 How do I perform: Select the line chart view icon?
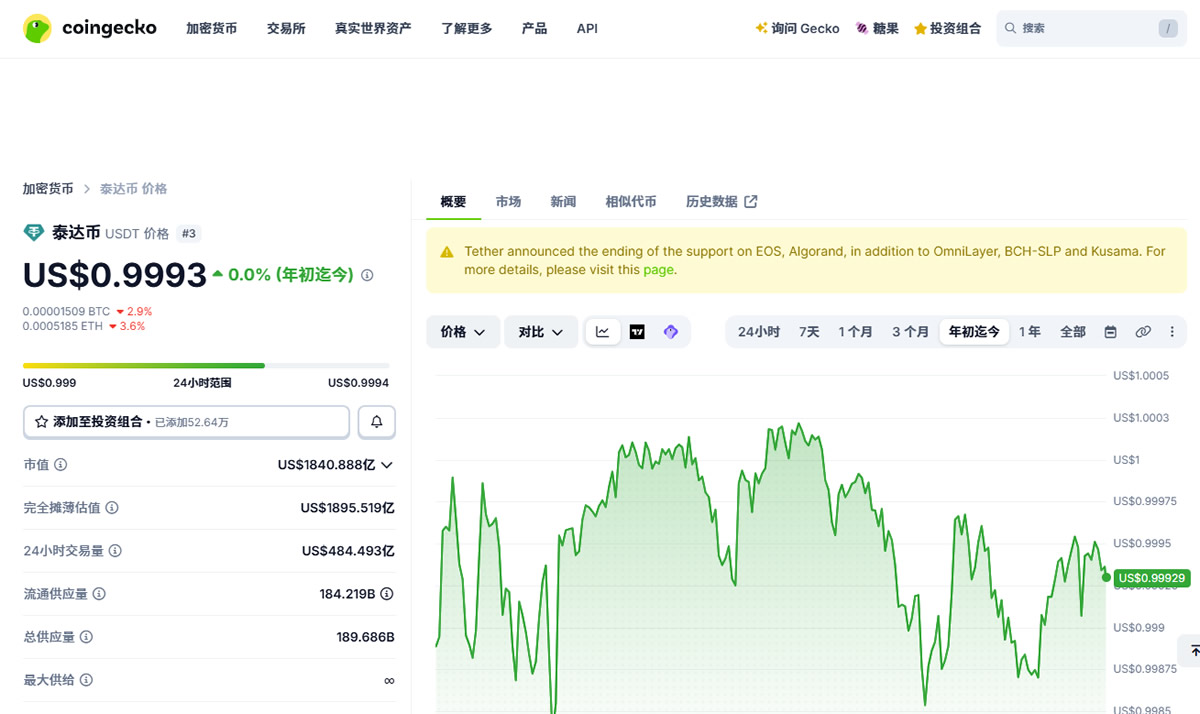coord(603,332)
